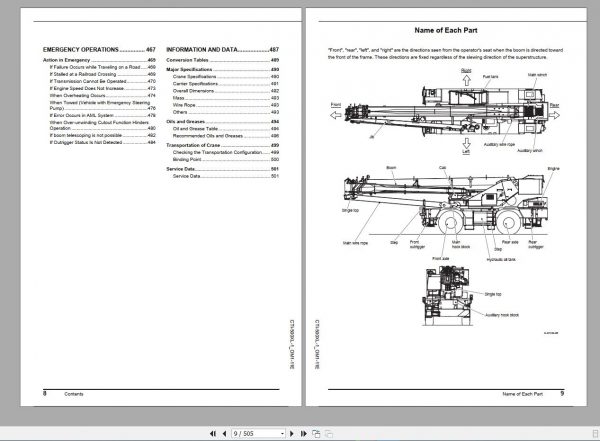
Task: Click the top-view crane diagram
Action: pyautogui.click(x=446, y=113)
